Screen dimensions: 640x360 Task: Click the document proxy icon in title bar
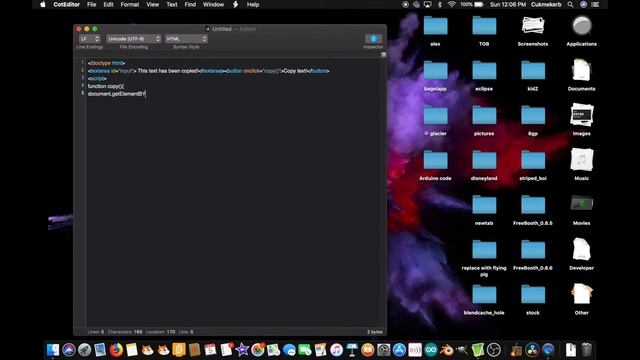[207, 29]
